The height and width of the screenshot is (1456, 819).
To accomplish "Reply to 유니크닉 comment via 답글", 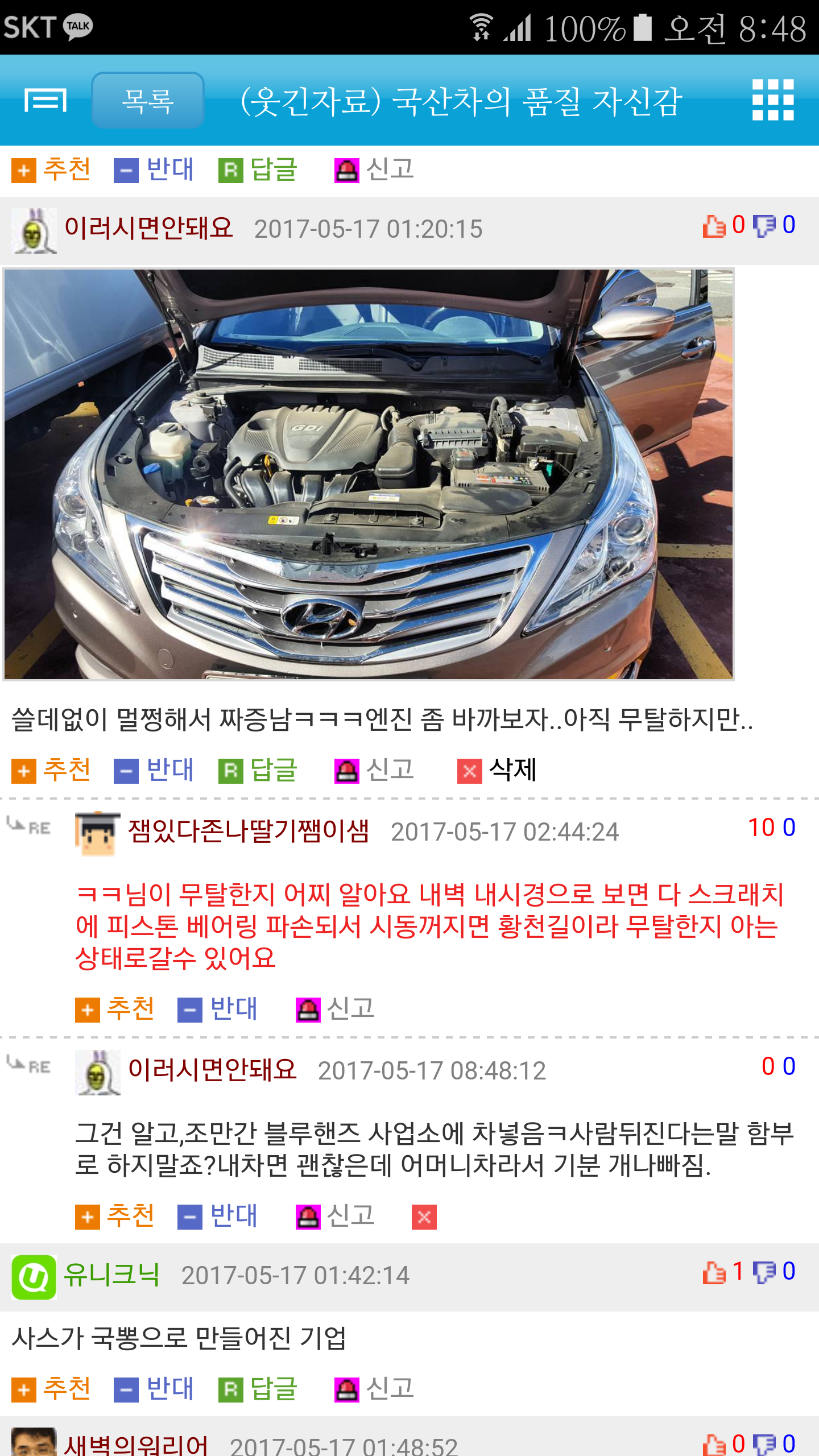I will (258, 1389).
